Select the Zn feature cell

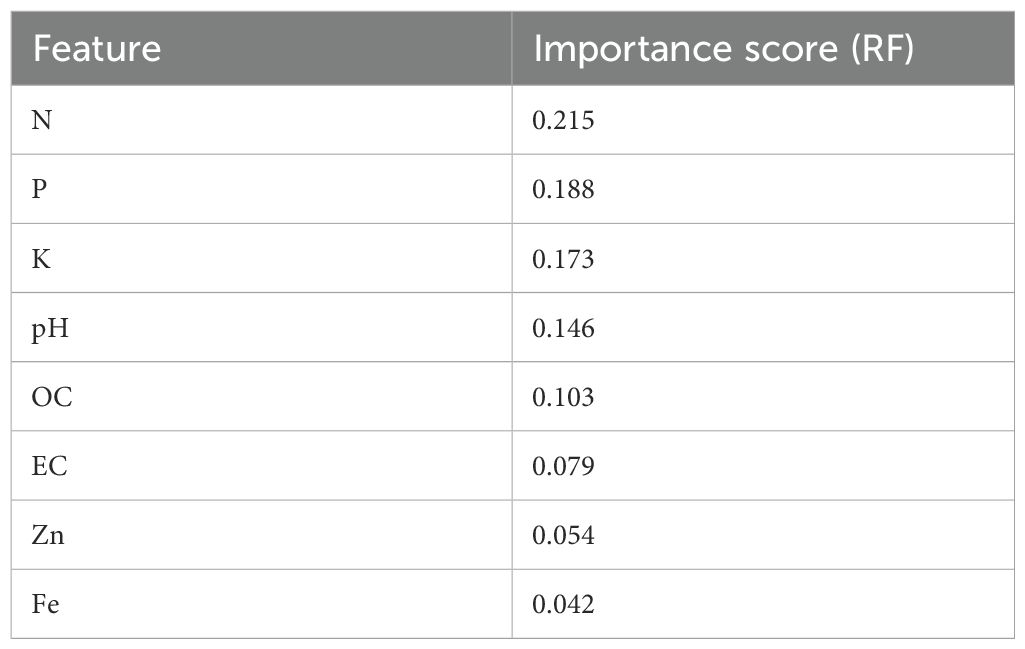coord(48,536)
